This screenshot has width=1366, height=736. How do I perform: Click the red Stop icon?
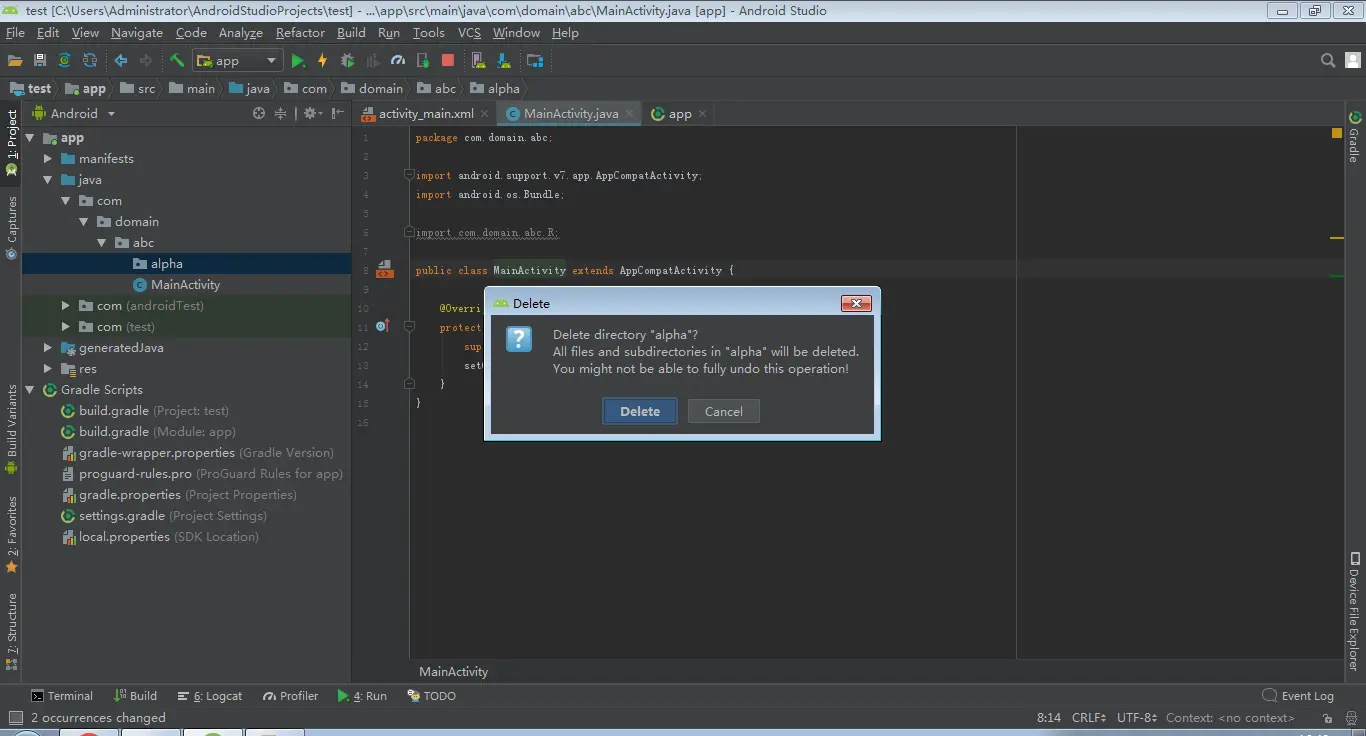point(448,61)
